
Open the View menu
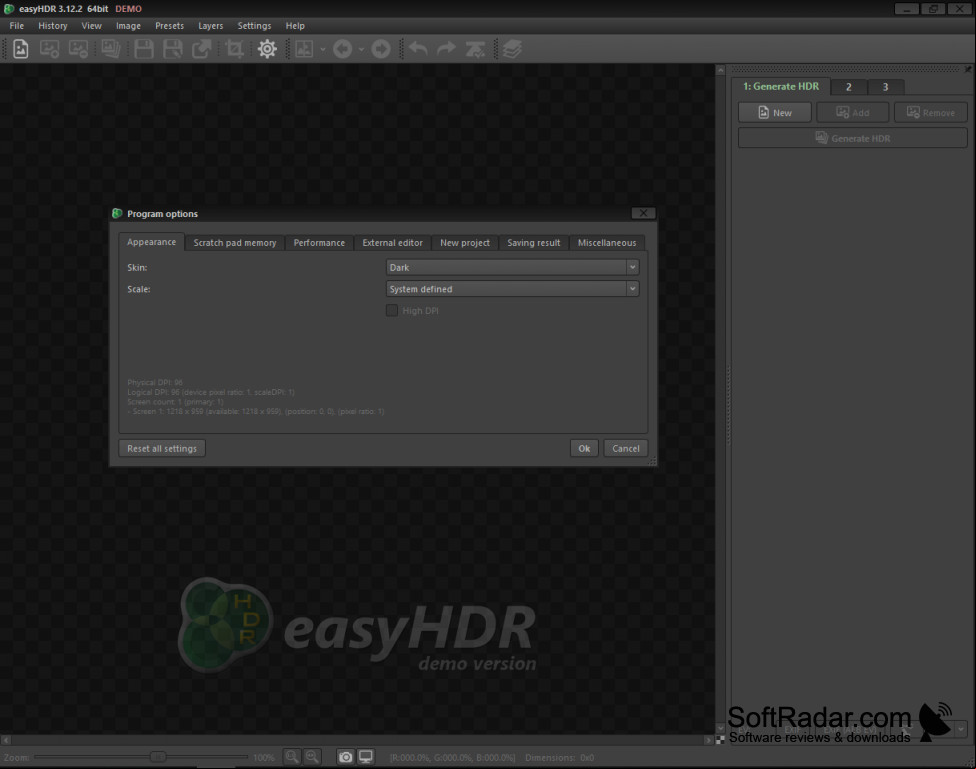(92, 26)
